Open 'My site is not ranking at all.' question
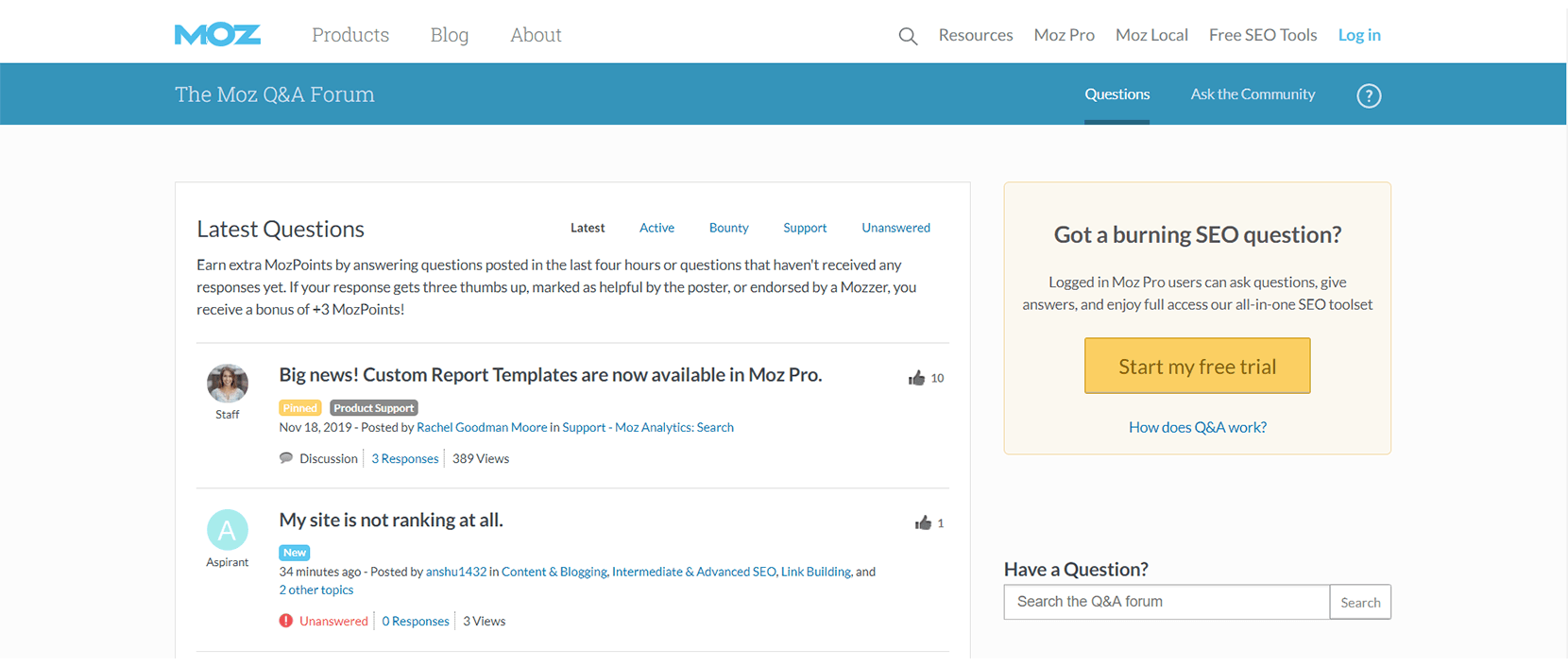Image resolution: width=1568 pixels, height=667 pixels. pyautogui.click(x=391, y=520)
